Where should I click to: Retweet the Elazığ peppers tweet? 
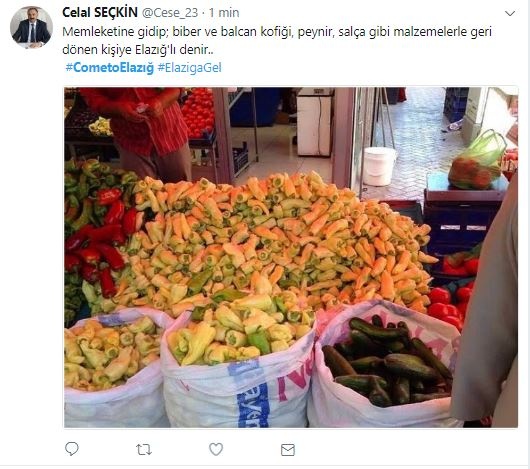click(x=144, y=449)
